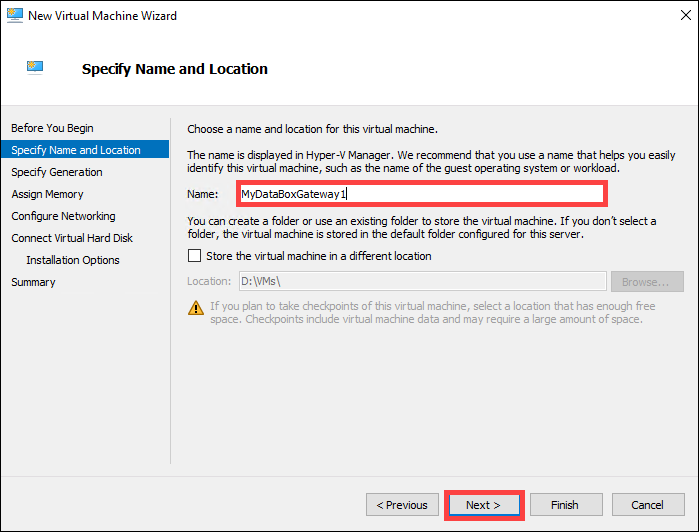Click the < Previous button
This screenshot has height=532, width=699.
[x=402, y=505]
